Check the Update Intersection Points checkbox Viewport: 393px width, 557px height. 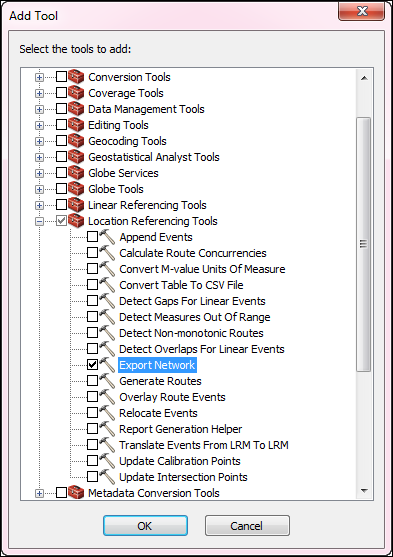click(x=92, y=476)
